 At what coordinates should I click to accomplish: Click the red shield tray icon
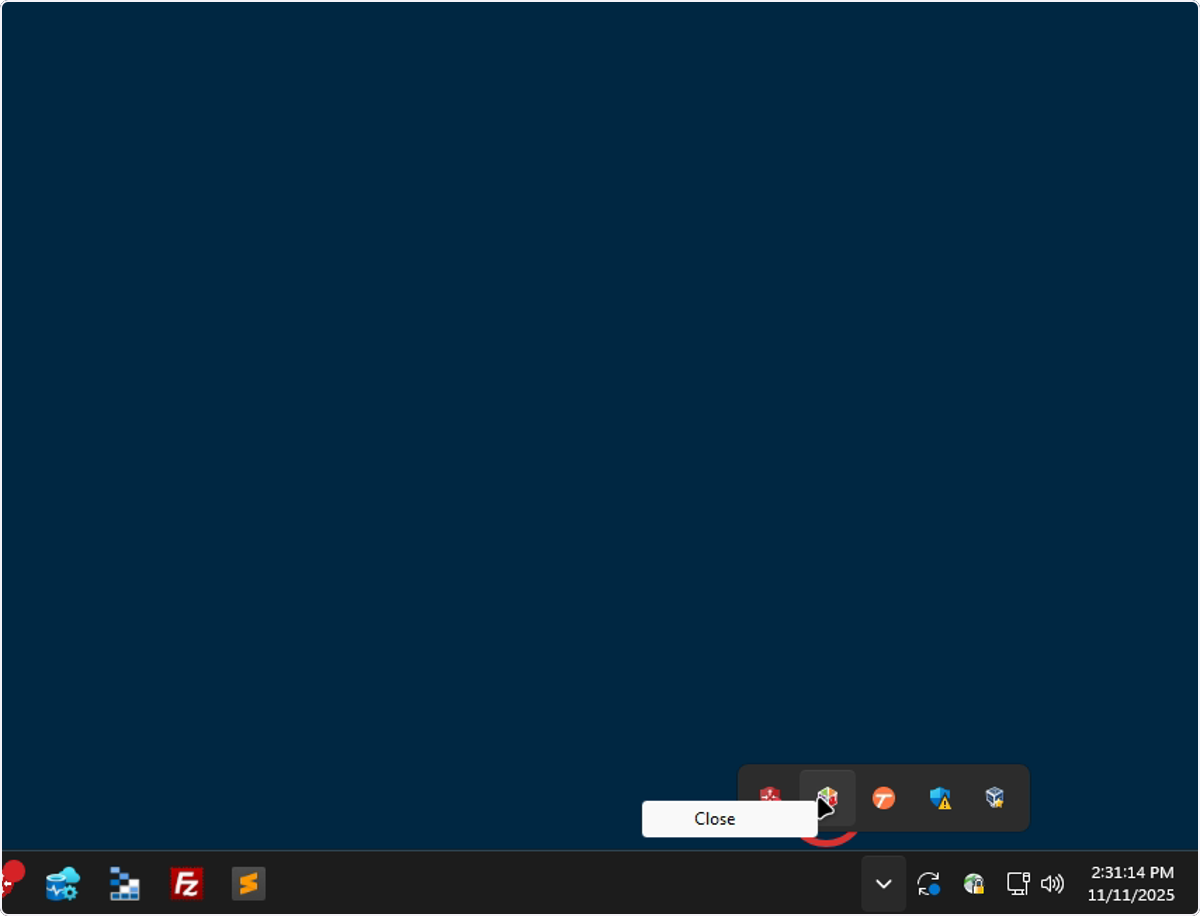tap(769, 797)
